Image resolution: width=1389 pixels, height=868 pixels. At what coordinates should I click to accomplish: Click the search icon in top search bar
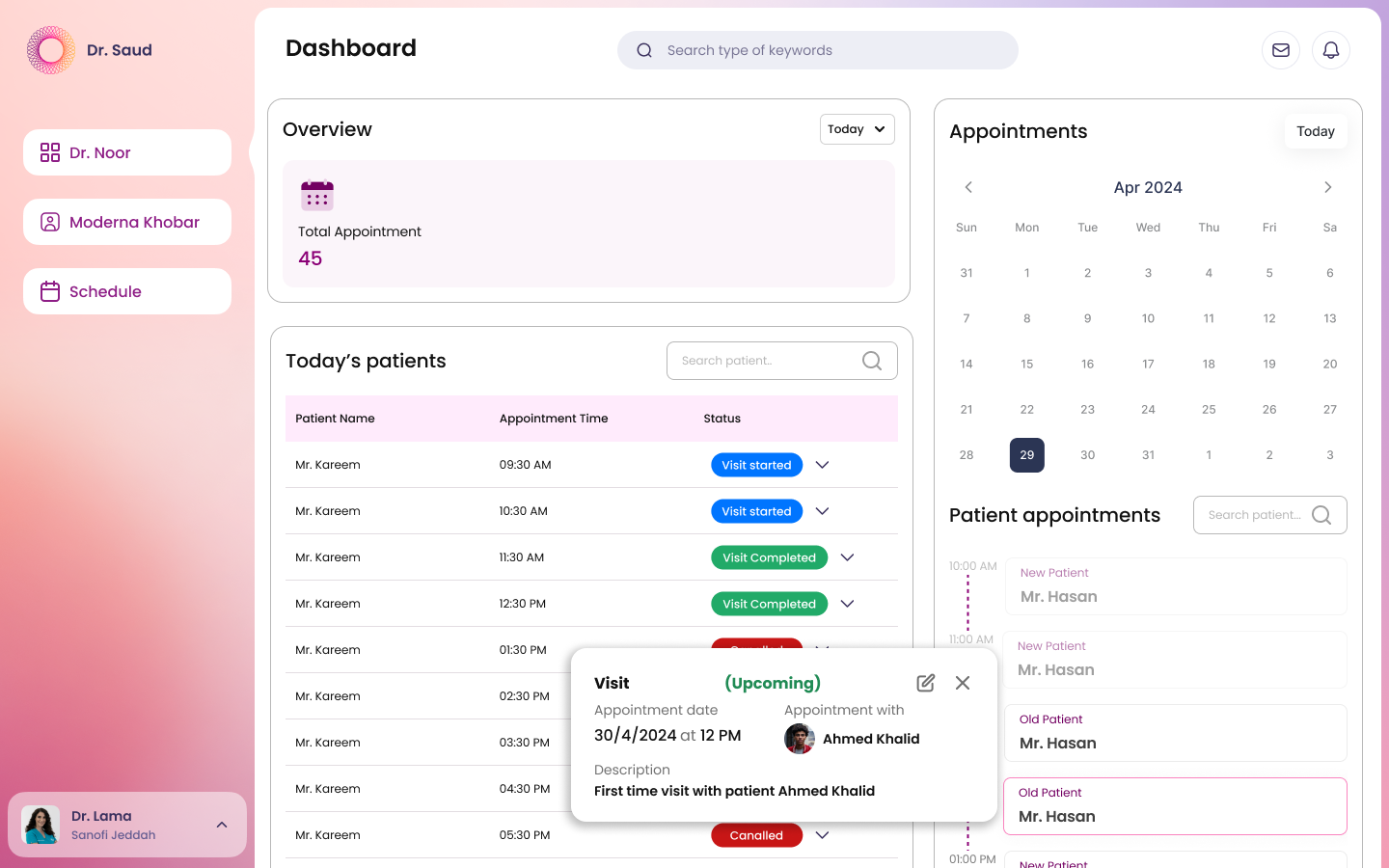coord(644,50)
